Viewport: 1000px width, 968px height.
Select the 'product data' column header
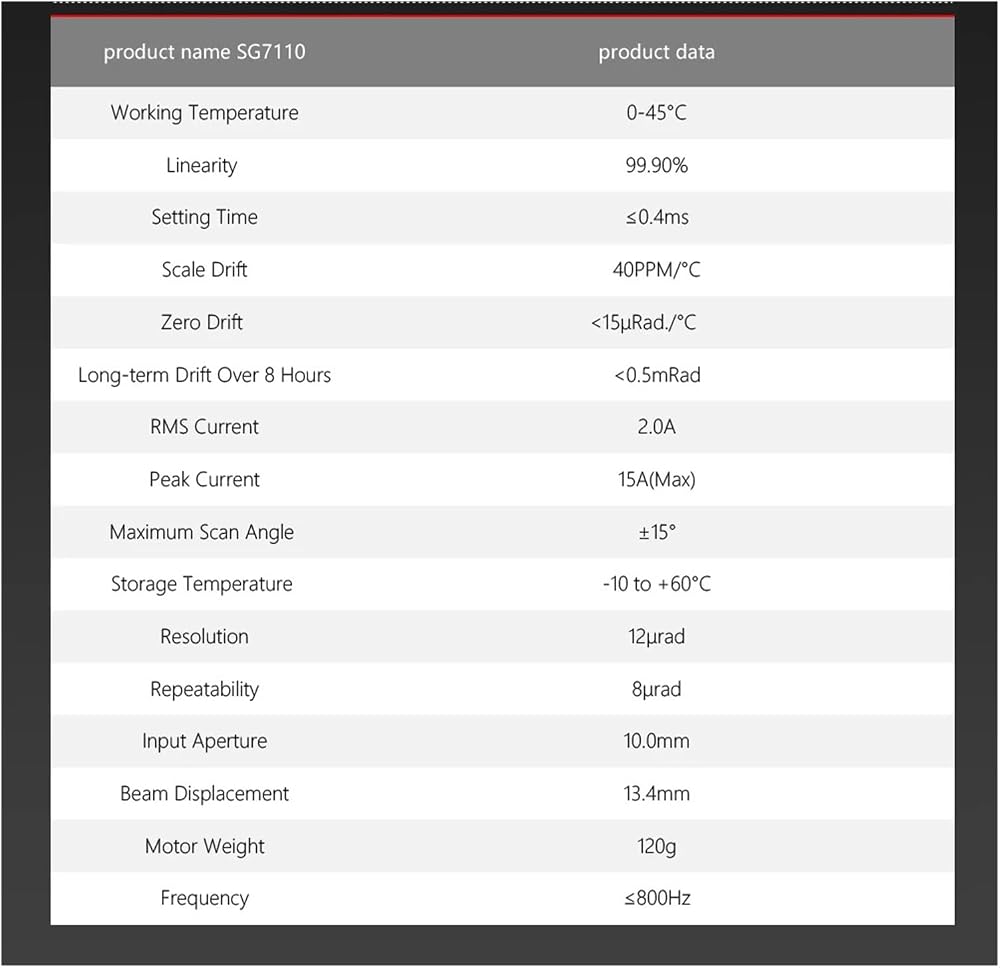click(656, 52)
